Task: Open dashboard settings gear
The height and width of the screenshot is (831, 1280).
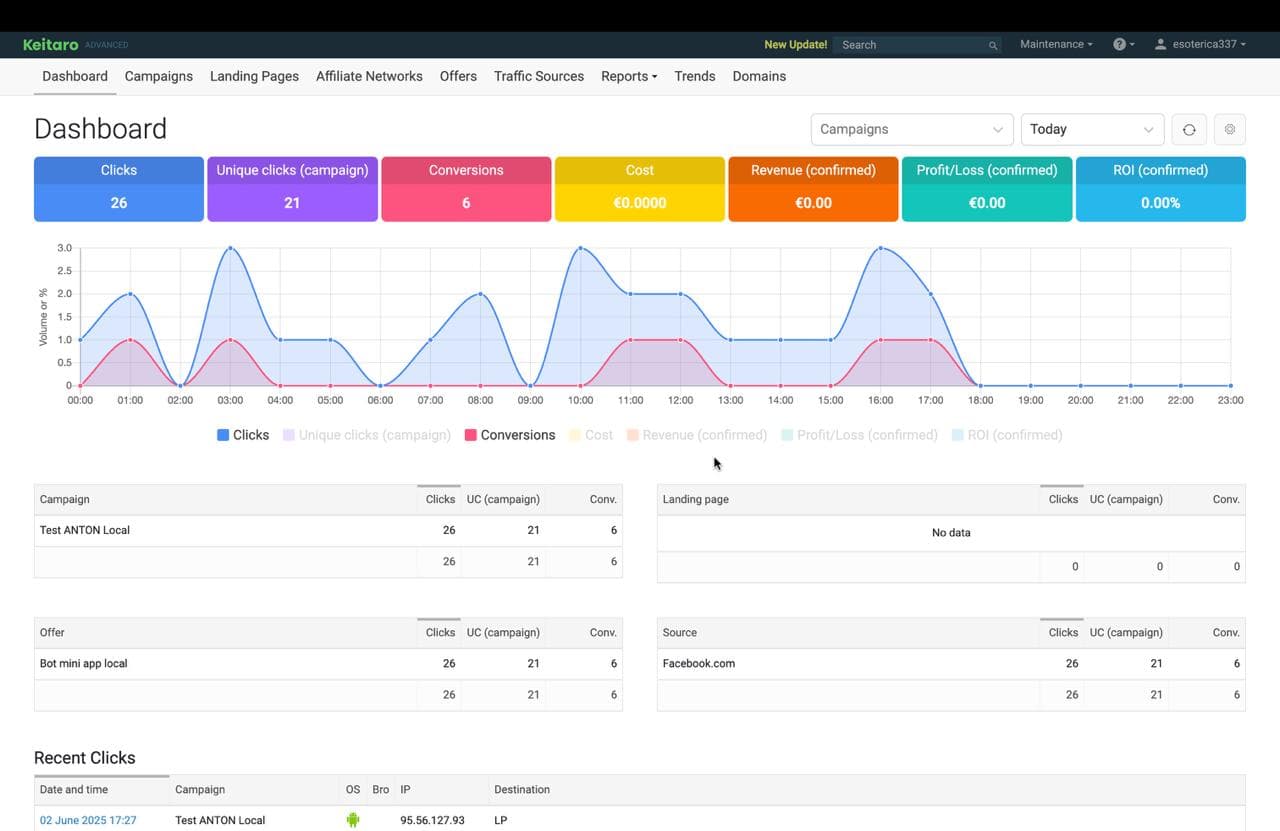Action: tap(1230, 129)
